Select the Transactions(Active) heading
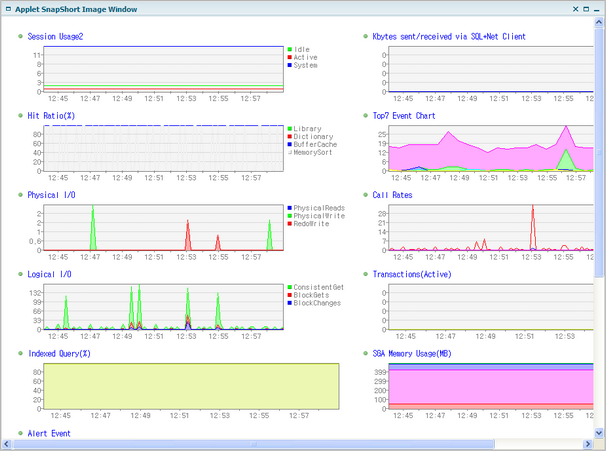This screenshot has height=451, width=606. [412, 274]
